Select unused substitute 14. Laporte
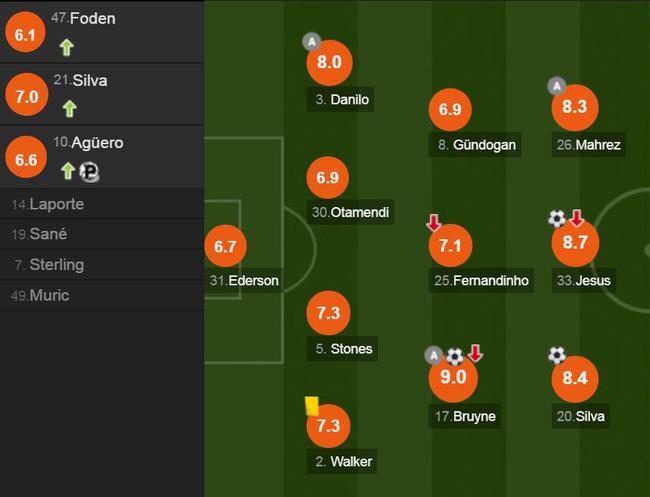This screenshot has height=497, width=650. 102,204
